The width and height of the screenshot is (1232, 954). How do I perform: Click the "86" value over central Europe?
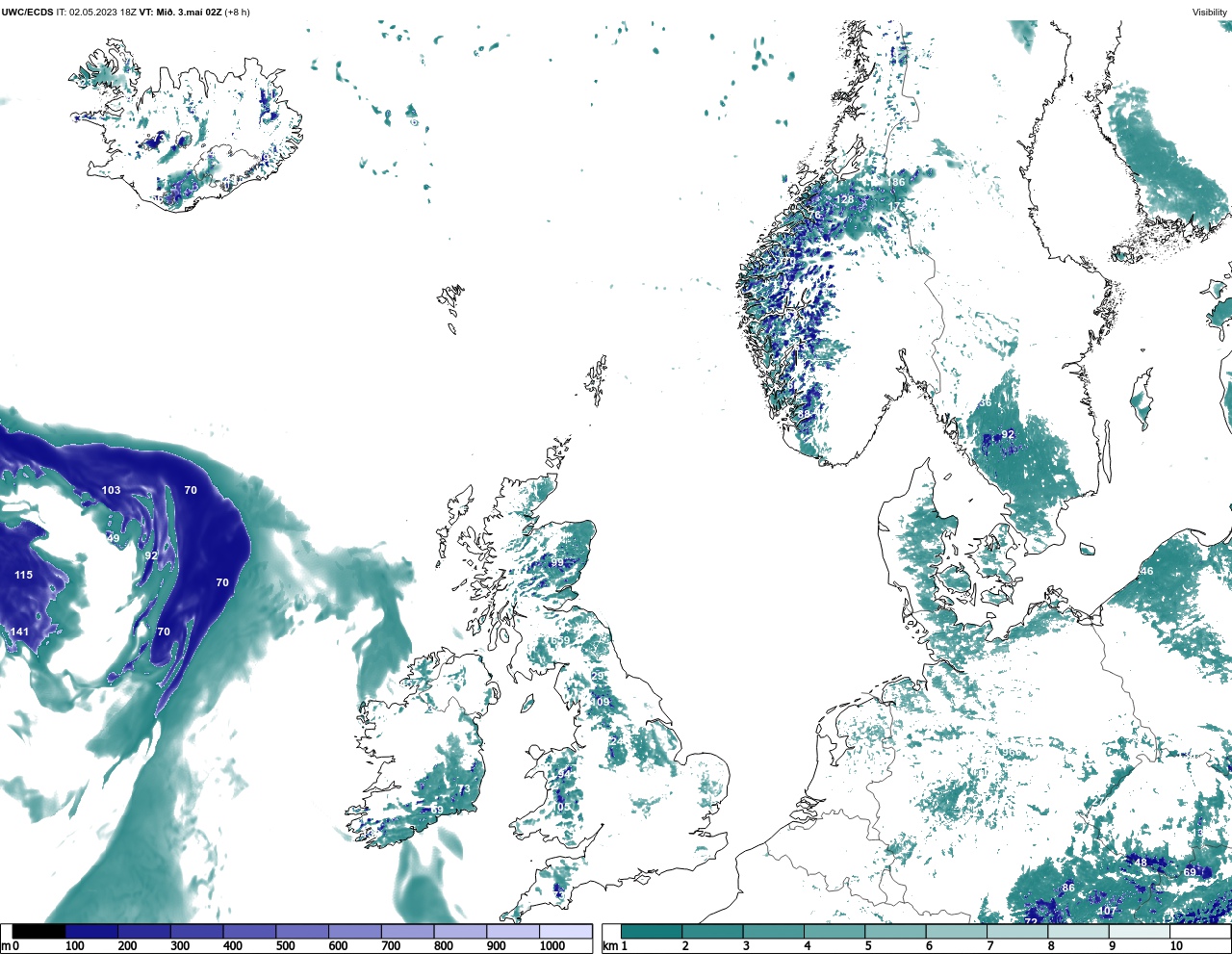coord(1068,888)
